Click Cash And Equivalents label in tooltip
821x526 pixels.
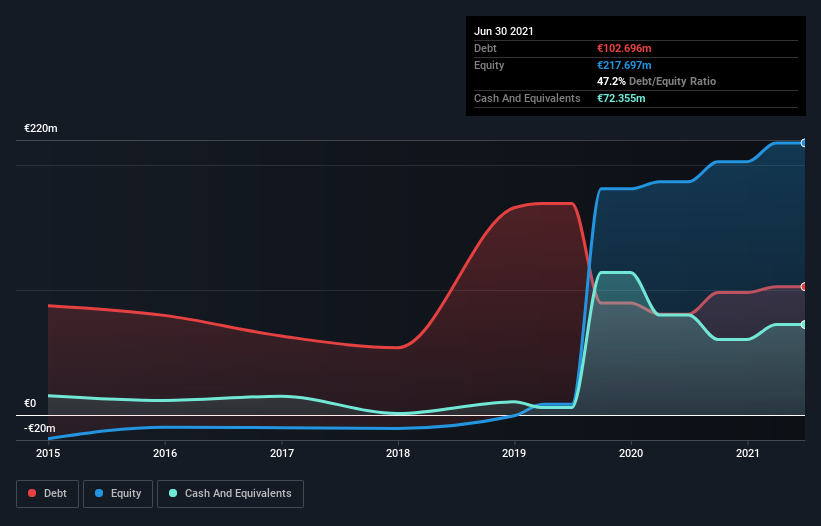527,98
